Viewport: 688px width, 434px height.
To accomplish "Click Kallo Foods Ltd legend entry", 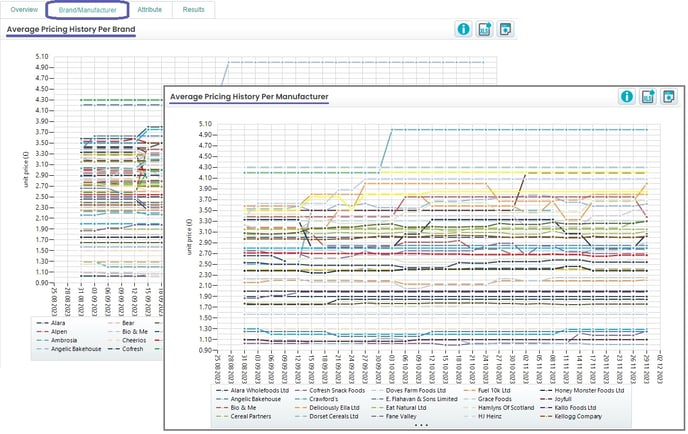I will [568, 408].
